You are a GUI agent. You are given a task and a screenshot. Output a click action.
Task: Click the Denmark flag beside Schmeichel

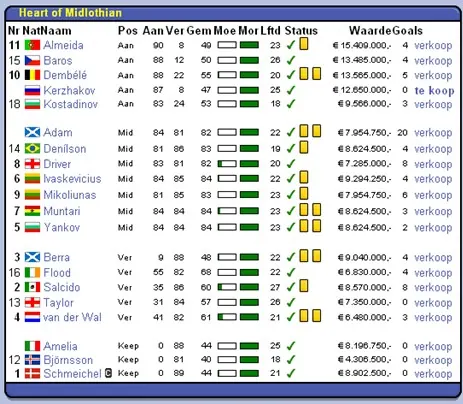[x=32, y=374]
